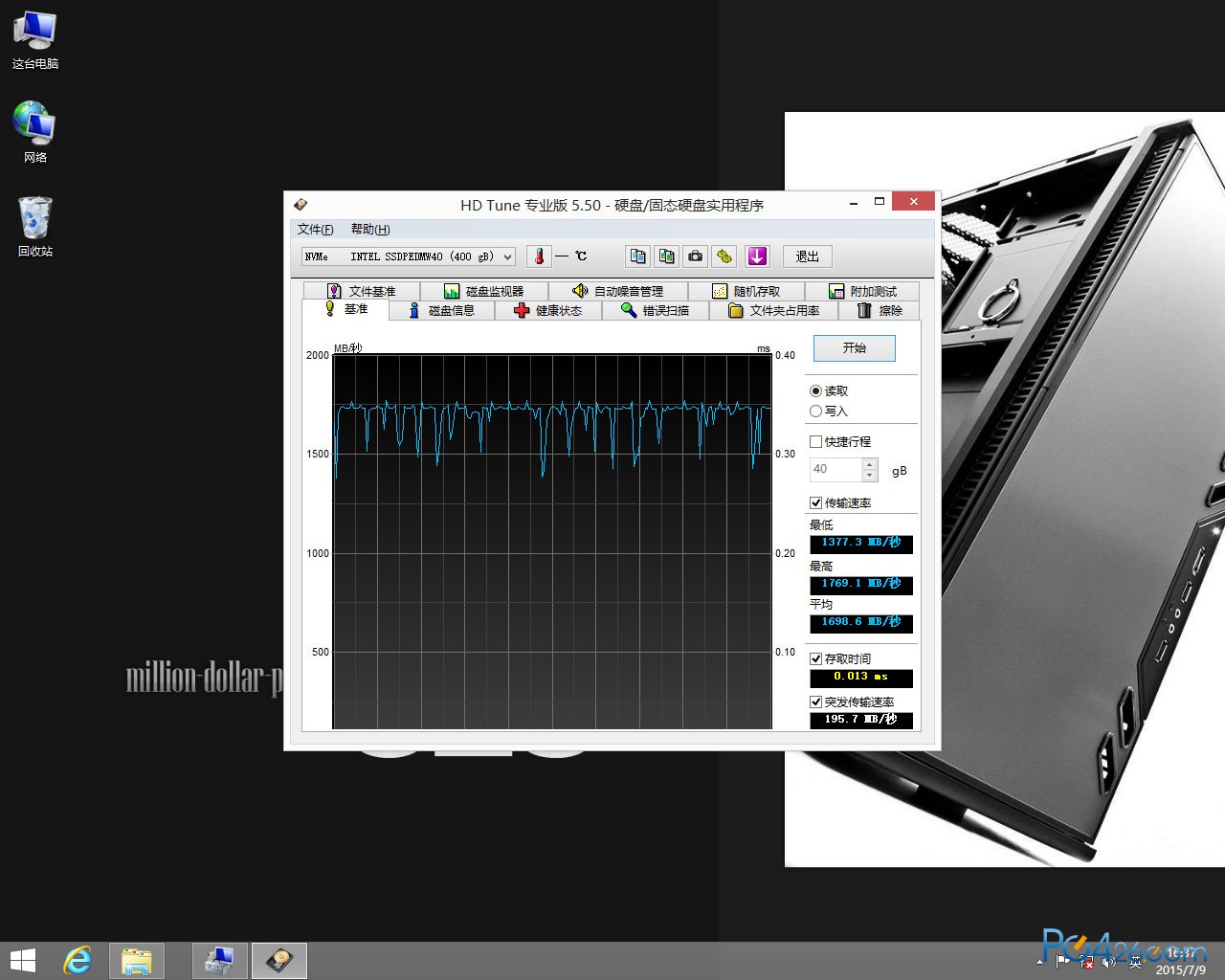Screen dimensions: 1225x980
Task: Maximize the HD Tune window
Action: [x=879, y=202]
